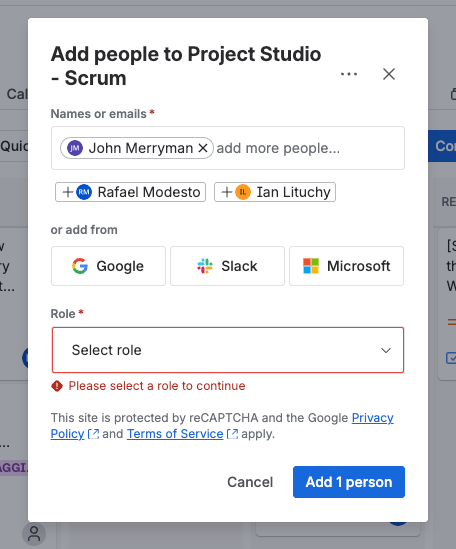The height and width of the screenshot is (549, 456).
Task: Open the Google Privacy Policy link
Action: click(x=372, y=418)
